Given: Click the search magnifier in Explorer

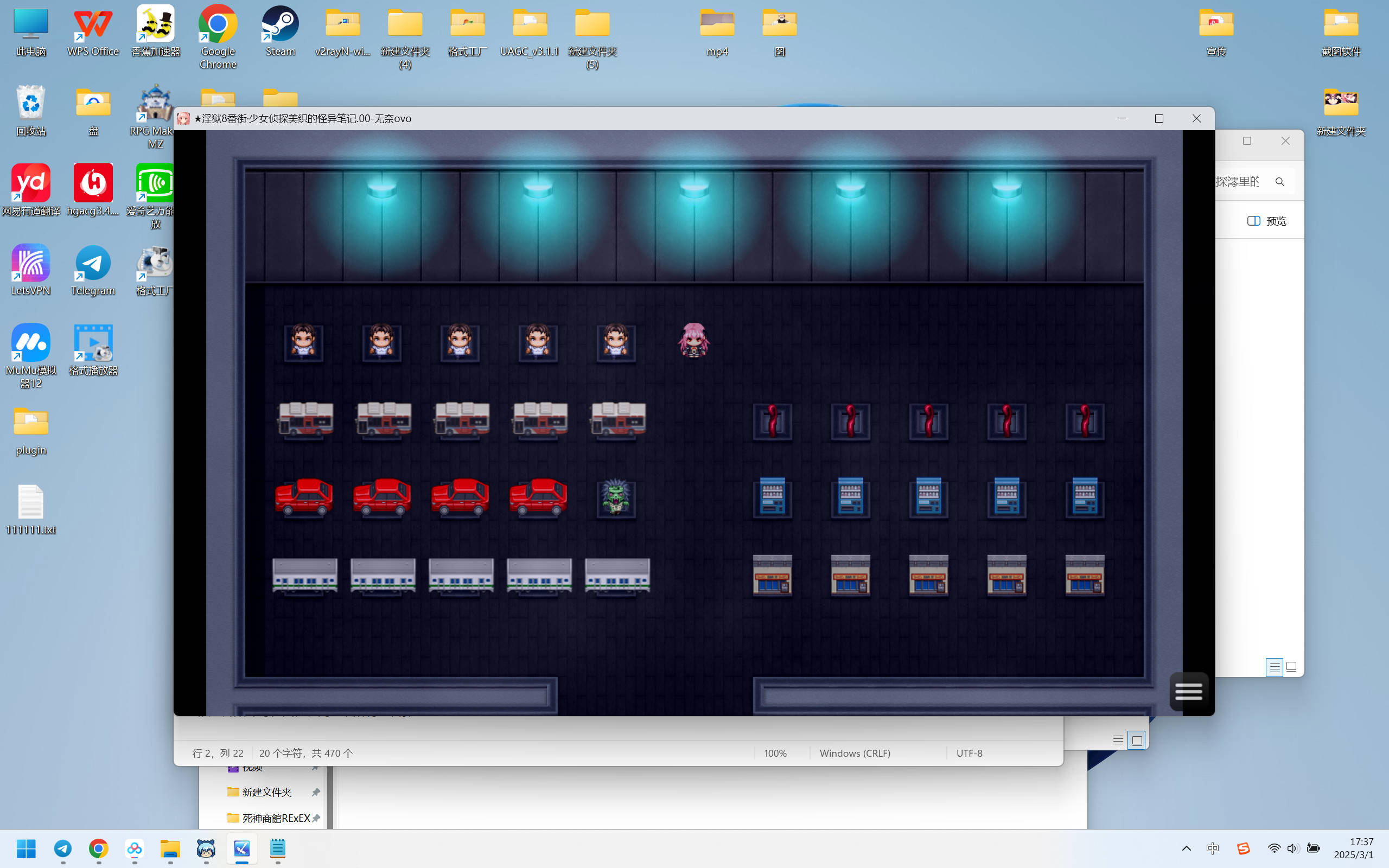Looking at the screenshot, I should (1279, 182).
